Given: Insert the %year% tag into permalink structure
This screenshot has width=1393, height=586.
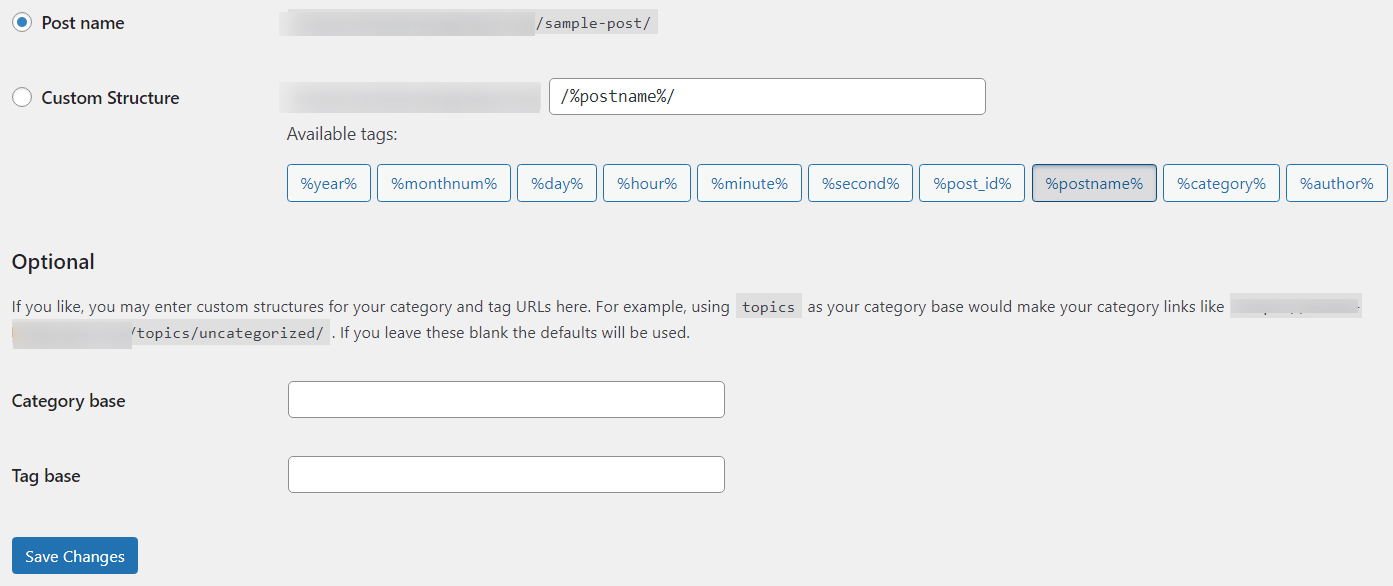Looking at the screenshot, I should (328, 182).
